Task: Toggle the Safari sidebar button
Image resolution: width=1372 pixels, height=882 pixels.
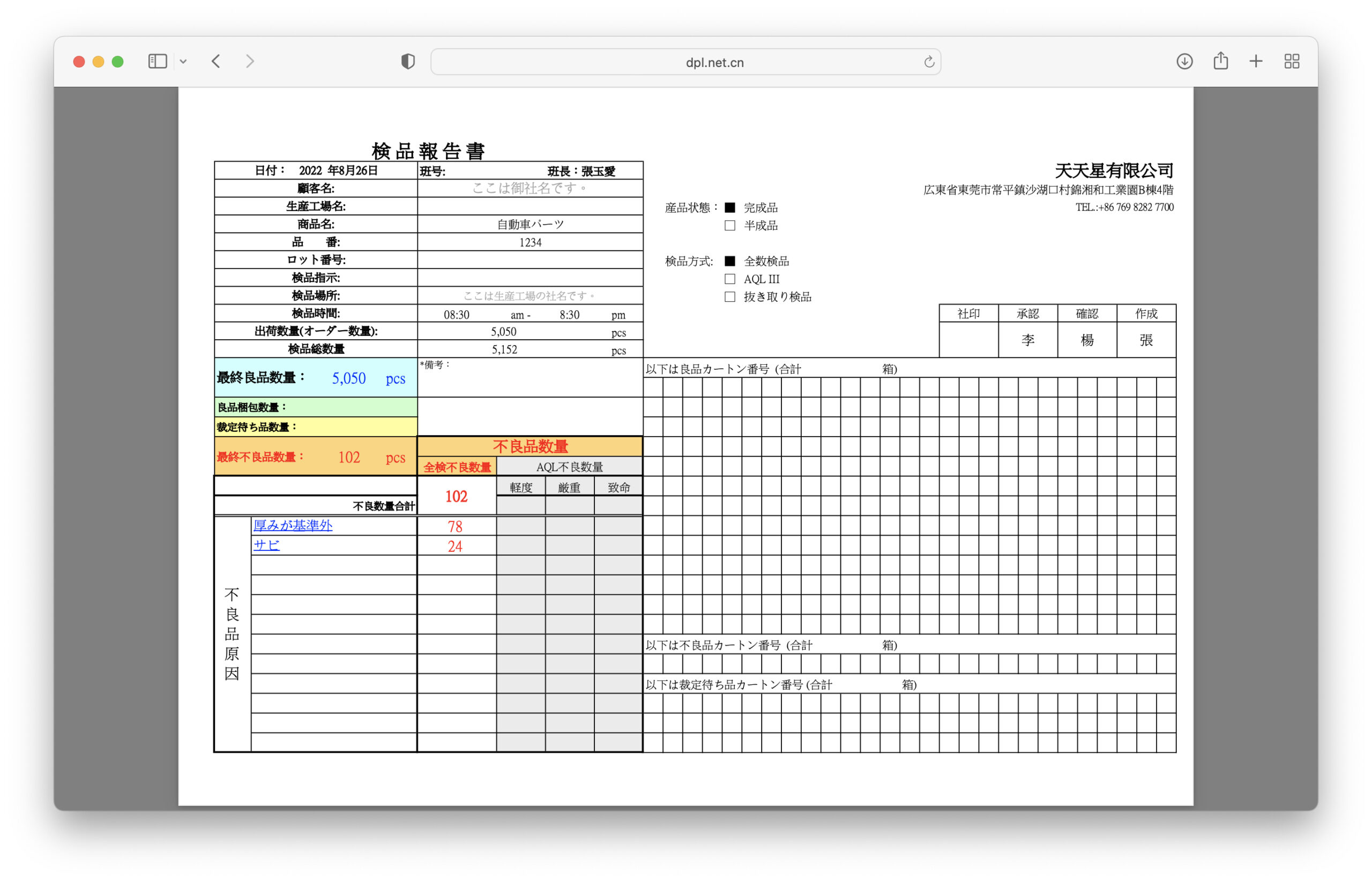Action: coord(157,61)
